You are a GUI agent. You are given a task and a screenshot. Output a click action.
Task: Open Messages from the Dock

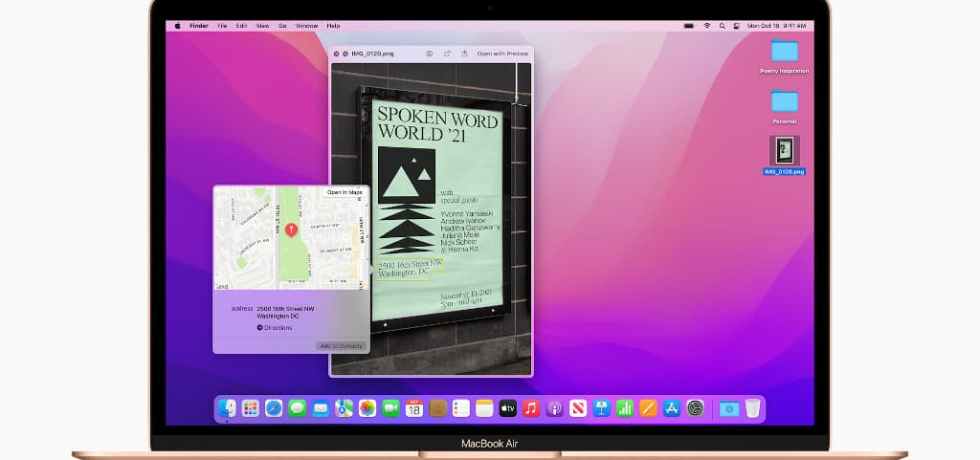click(297, 408)
